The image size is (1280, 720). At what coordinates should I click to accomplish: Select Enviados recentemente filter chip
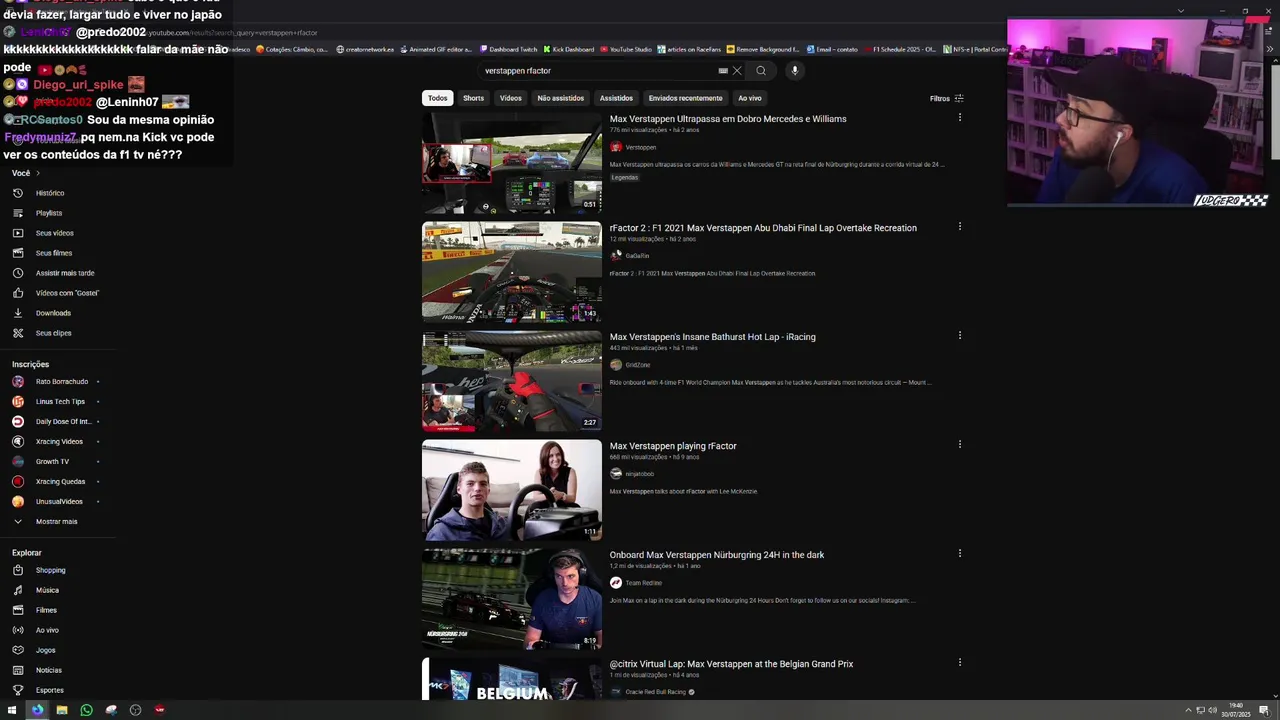685,98
